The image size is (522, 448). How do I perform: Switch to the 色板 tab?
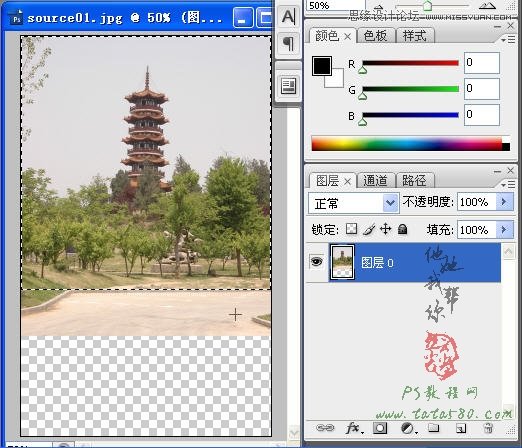coord(375,36)
